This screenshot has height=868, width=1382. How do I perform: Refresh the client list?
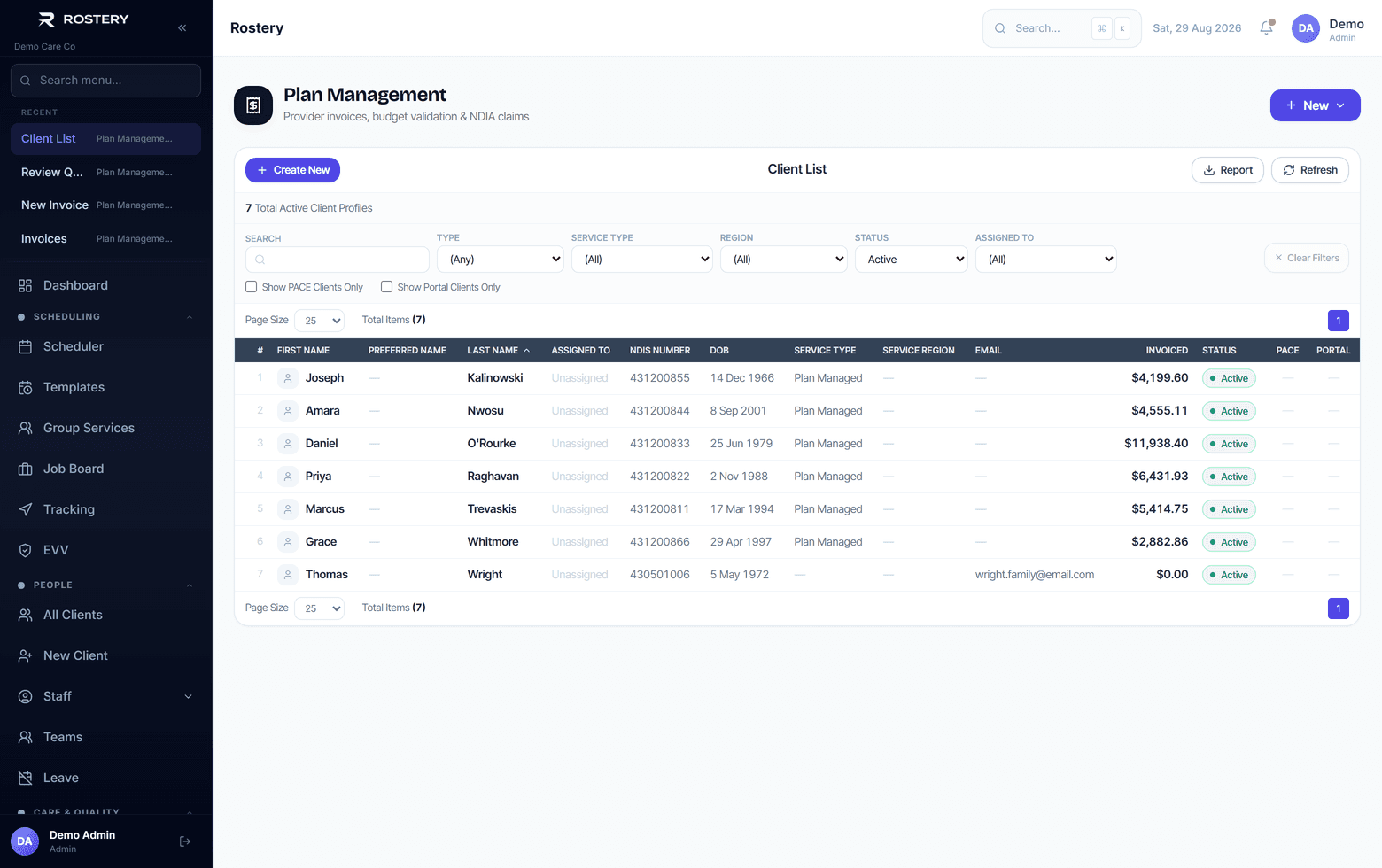click(x=1310, y=170)
